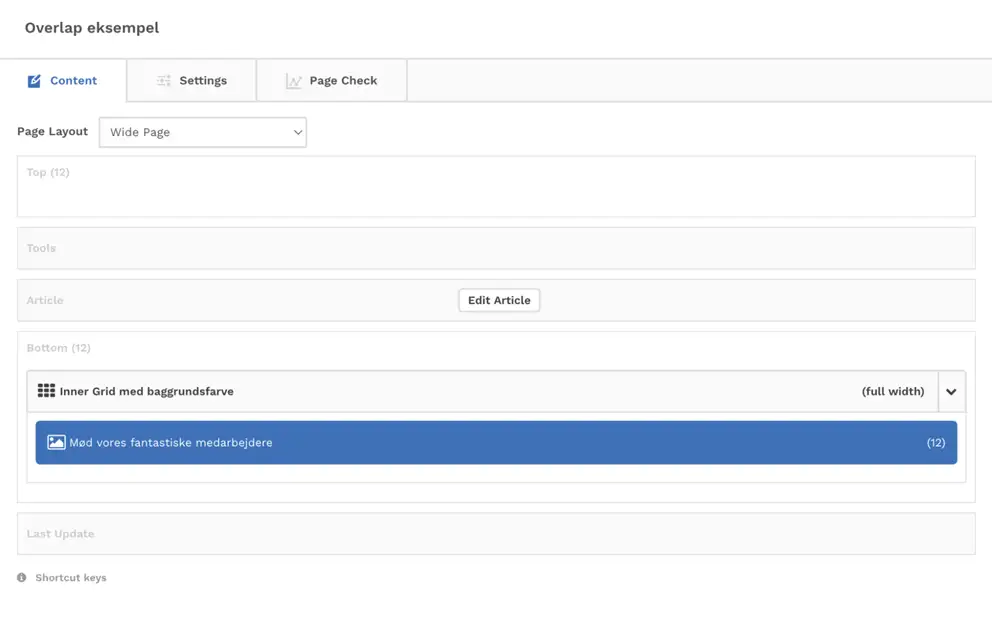The height and width of the screenshot is (633, 992).
Task: Expand the Inner Grid chevron arrow
Action: pos(951,392)
